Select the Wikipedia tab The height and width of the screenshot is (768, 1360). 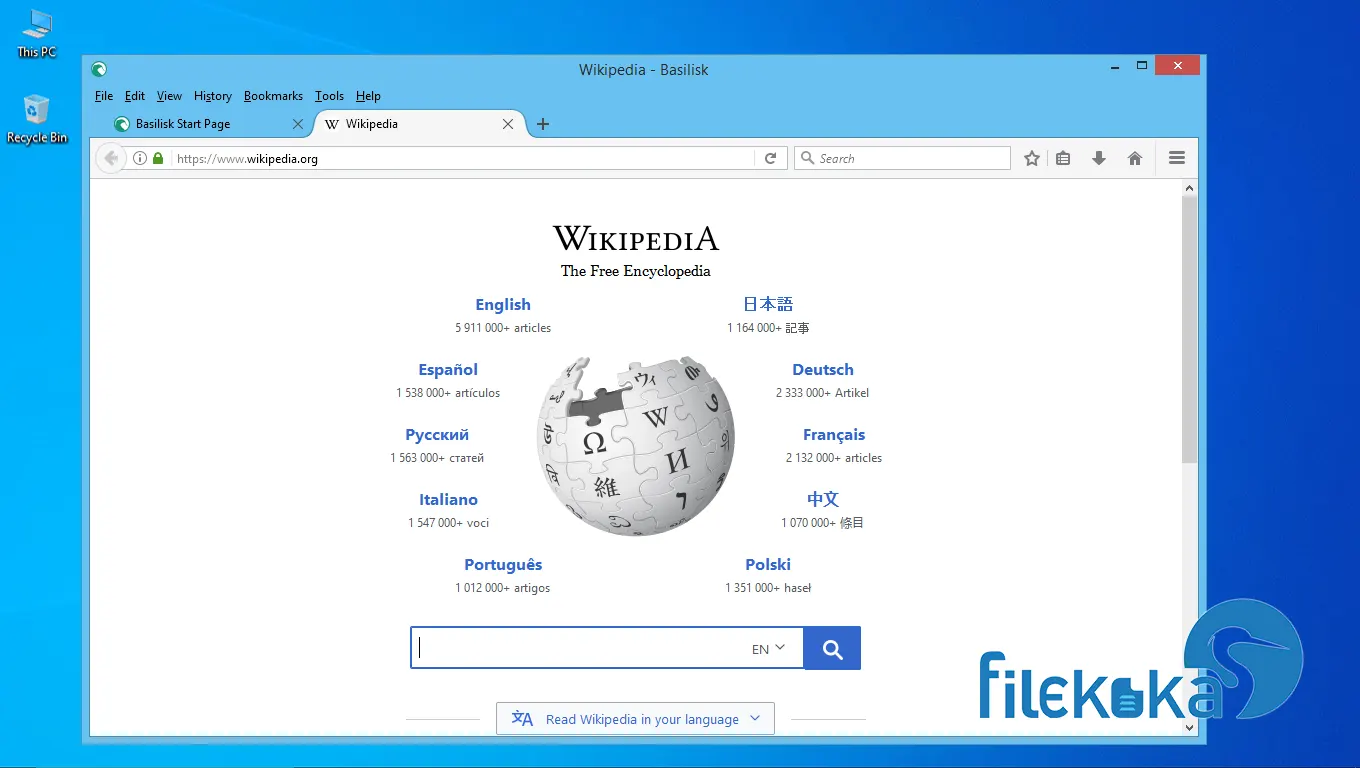point(418,124)
